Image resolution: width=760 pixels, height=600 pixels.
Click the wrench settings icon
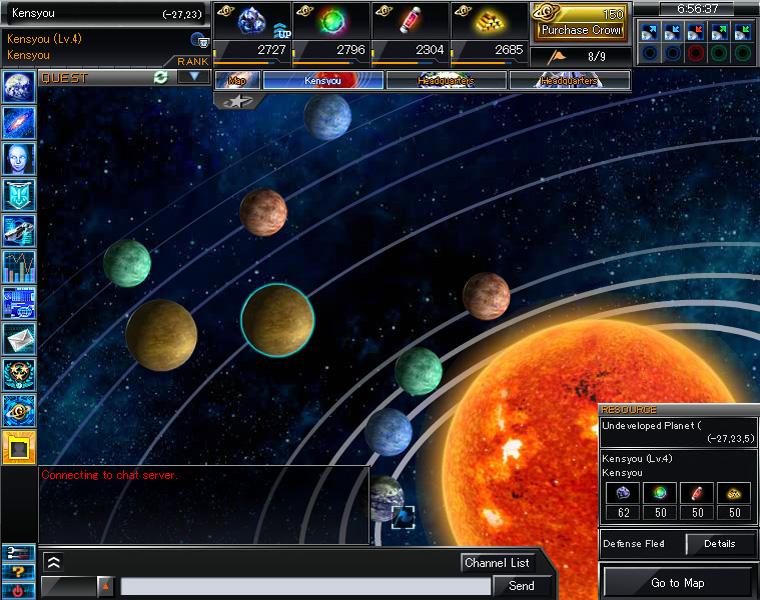click(19, 553)
